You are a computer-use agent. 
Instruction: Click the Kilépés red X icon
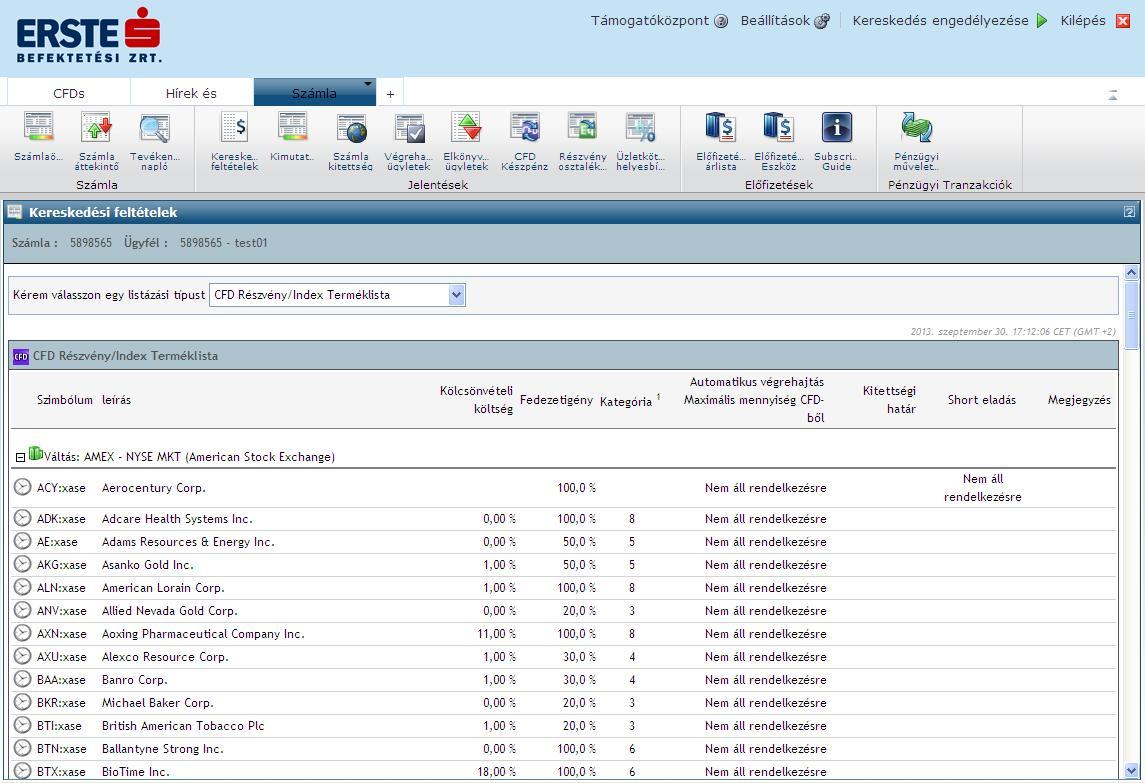click(x=1123, y=21)
